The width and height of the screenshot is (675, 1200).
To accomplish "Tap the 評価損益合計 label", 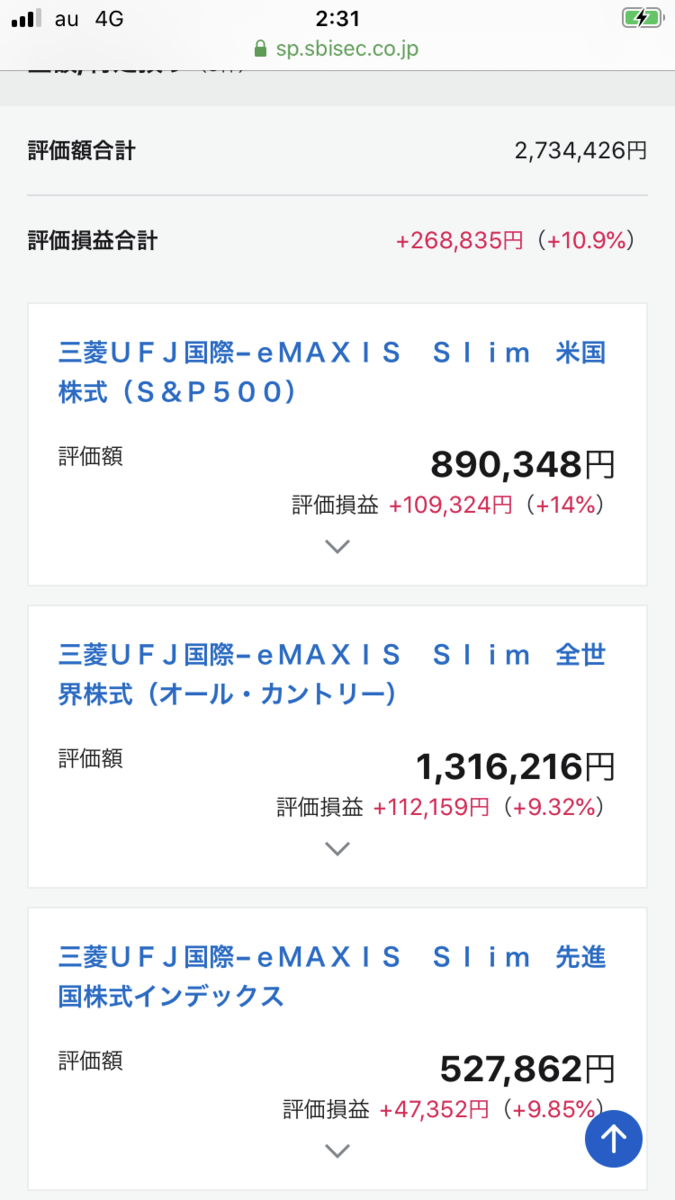I will click(x=92, y=240).
